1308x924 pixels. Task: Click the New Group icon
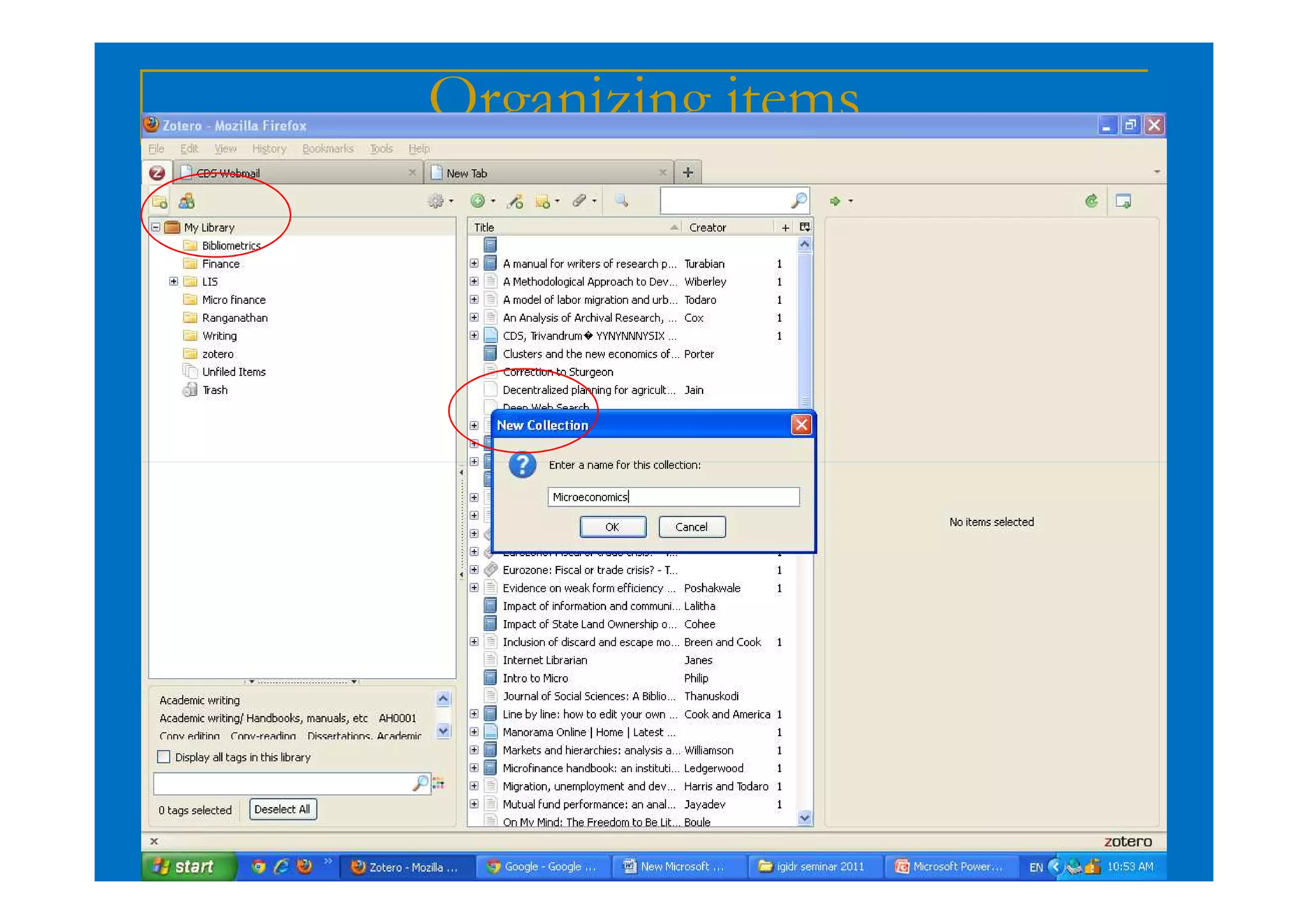point(186,202)
